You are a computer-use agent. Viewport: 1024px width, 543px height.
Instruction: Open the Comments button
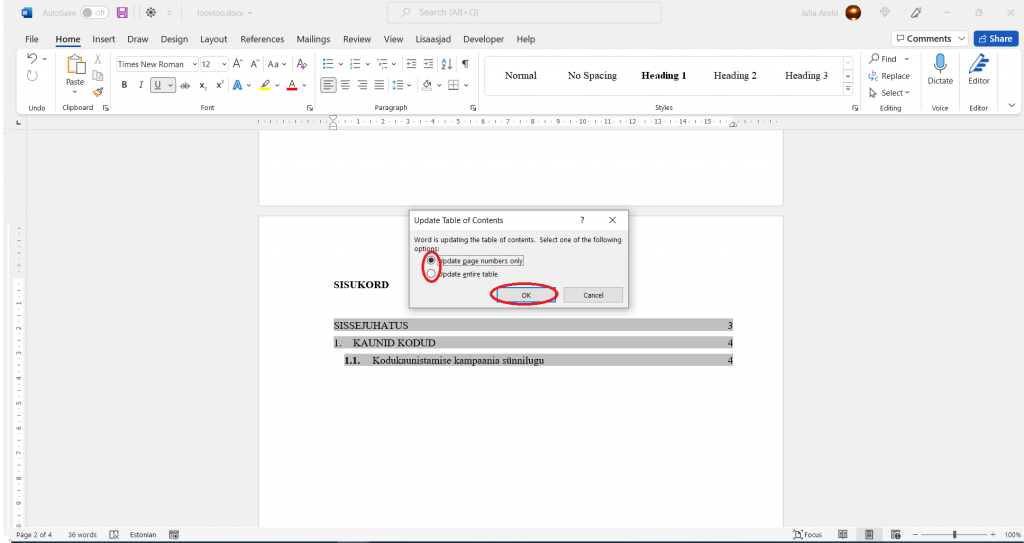pos(931,39)
